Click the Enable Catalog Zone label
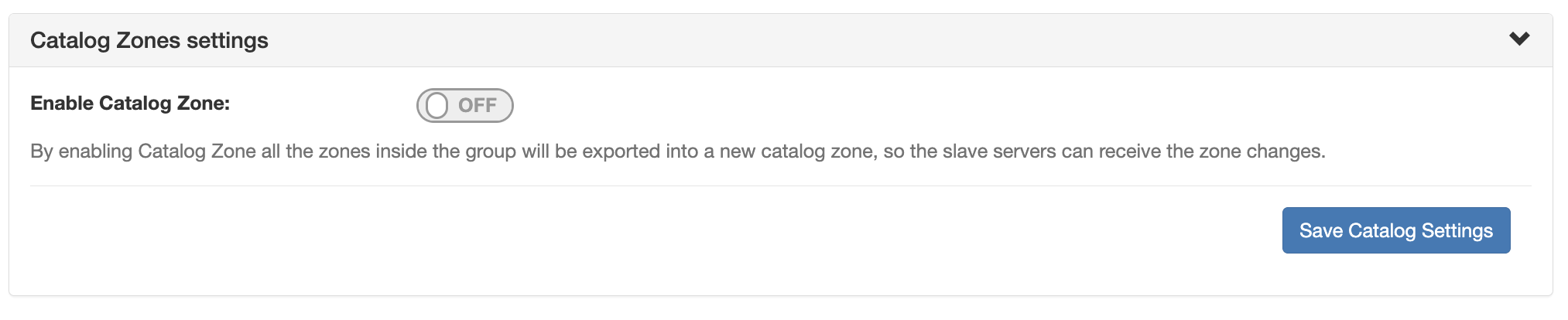1568x320 pixels. pos(130,104)
